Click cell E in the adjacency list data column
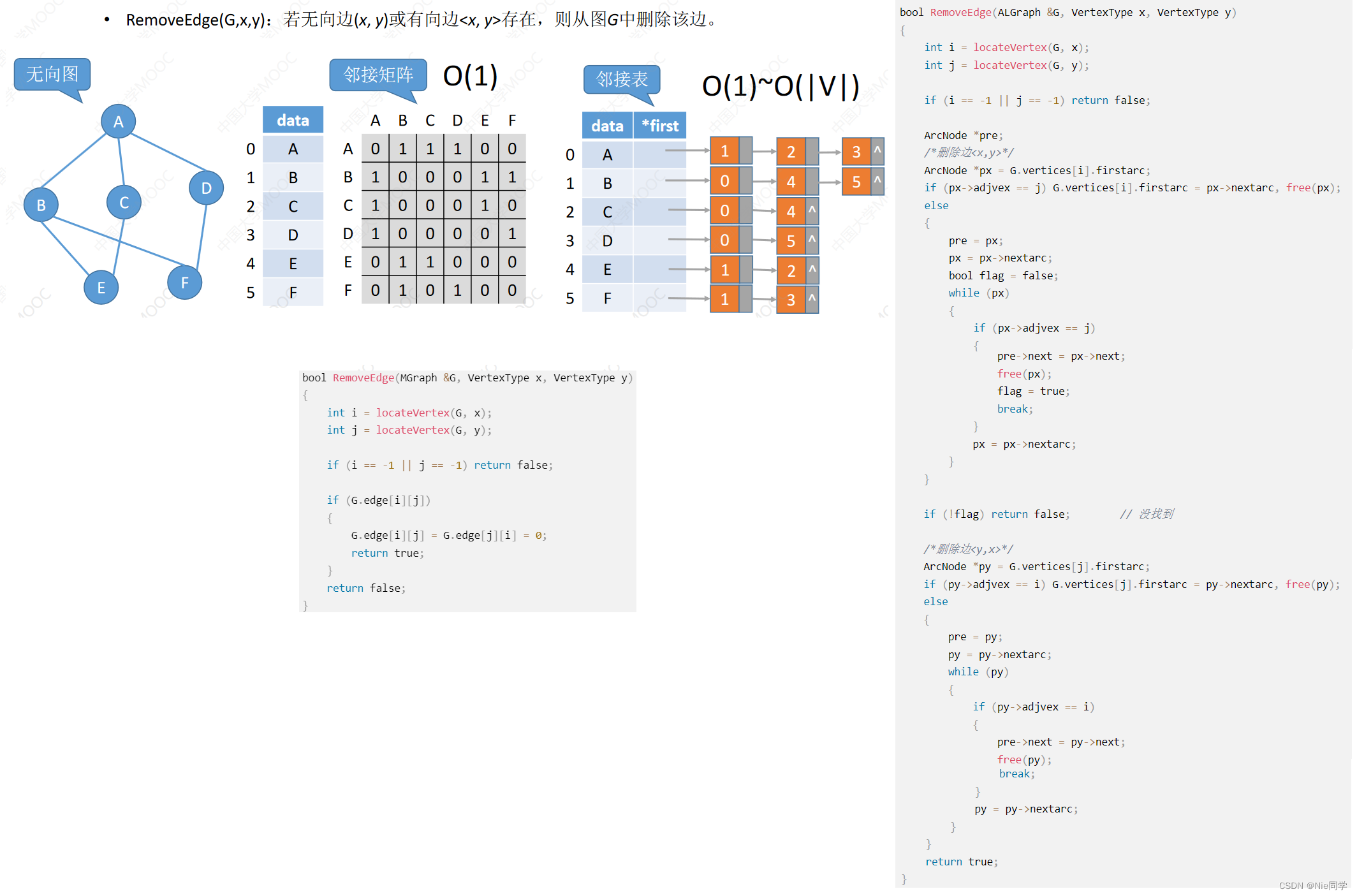The image size is (1357, 896). (x=607, y=270)
